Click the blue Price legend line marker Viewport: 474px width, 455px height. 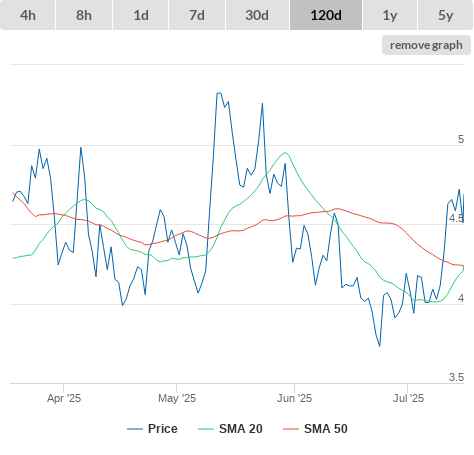click(x=135, y=429)
